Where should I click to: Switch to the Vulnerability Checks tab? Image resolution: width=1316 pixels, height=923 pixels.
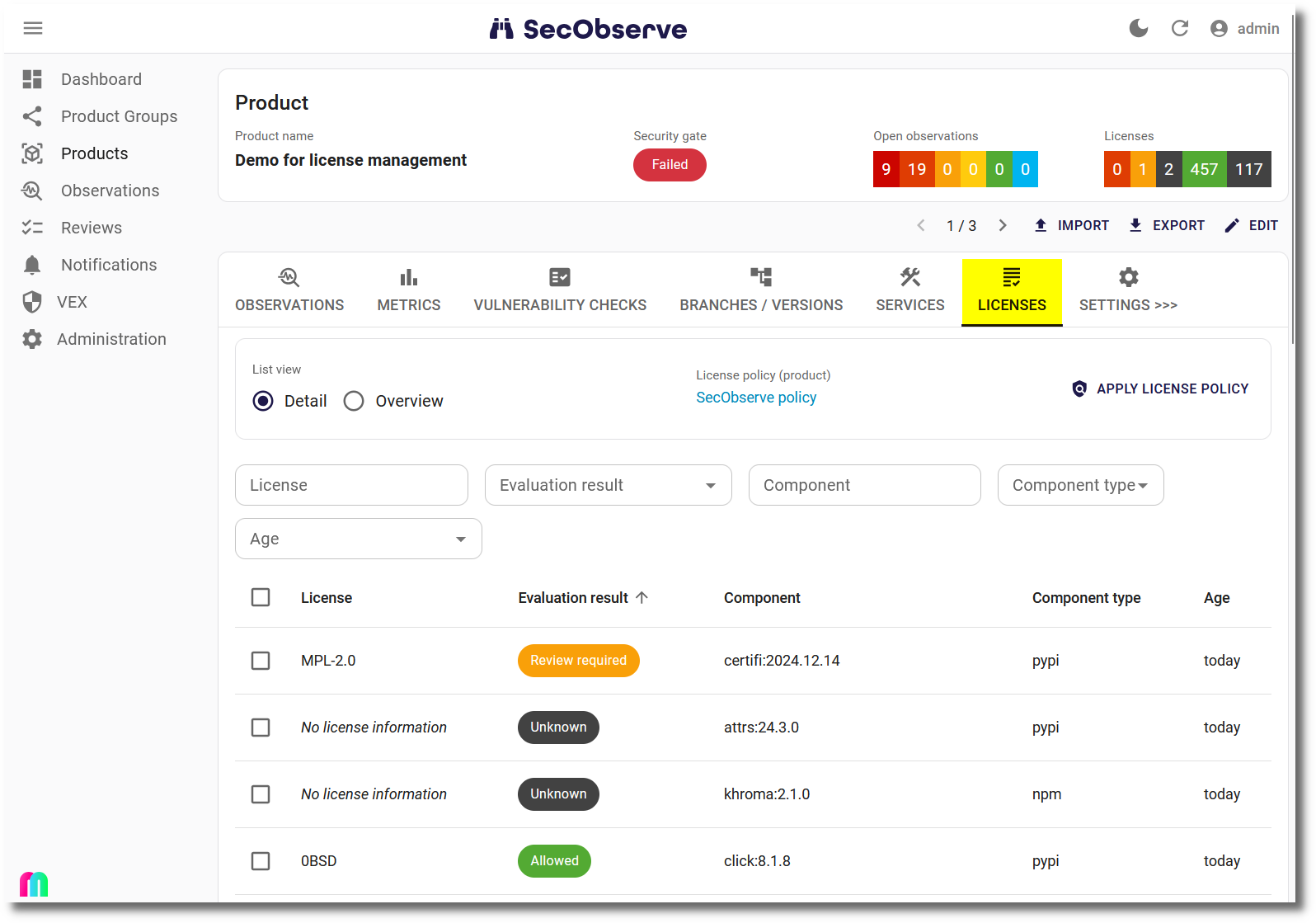(560, 291)
